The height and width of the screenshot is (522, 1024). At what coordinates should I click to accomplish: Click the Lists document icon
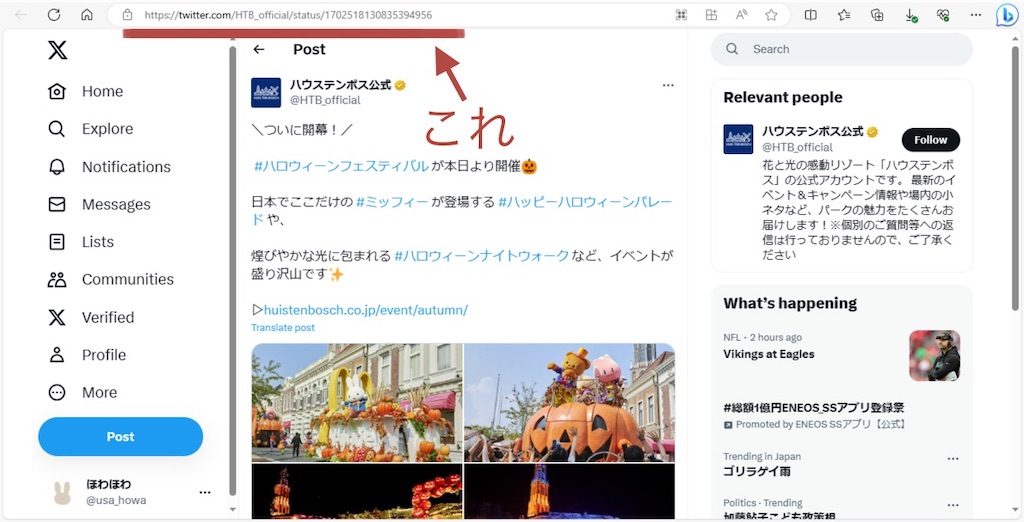coord(57,242)
